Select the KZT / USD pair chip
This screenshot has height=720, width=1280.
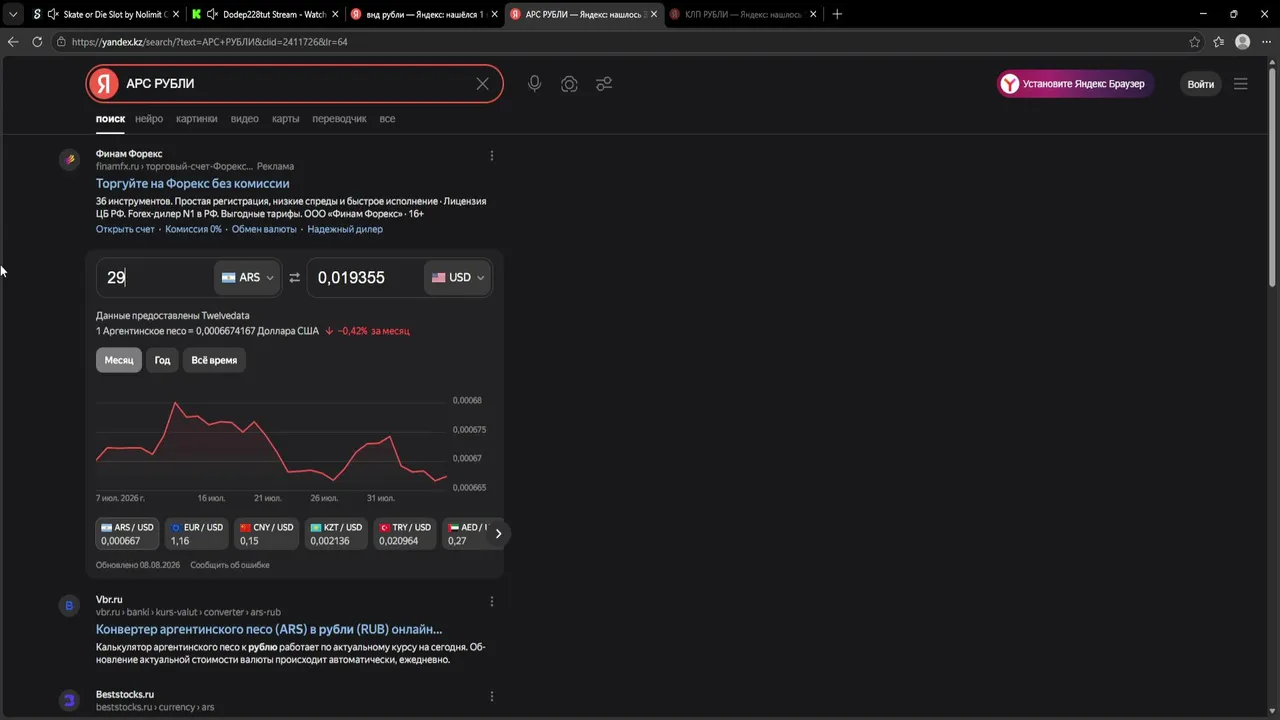click(x=336, y=534)
